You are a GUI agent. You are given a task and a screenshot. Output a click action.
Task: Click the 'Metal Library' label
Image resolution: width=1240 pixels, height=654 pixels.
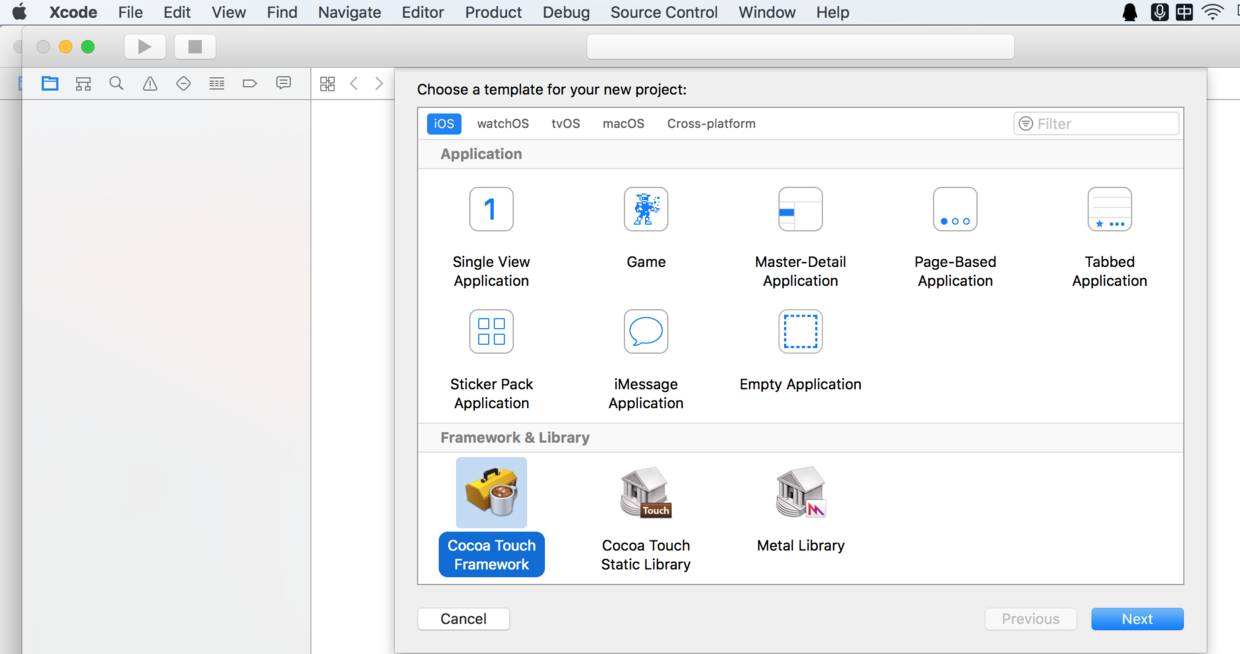tap(801, 545)
